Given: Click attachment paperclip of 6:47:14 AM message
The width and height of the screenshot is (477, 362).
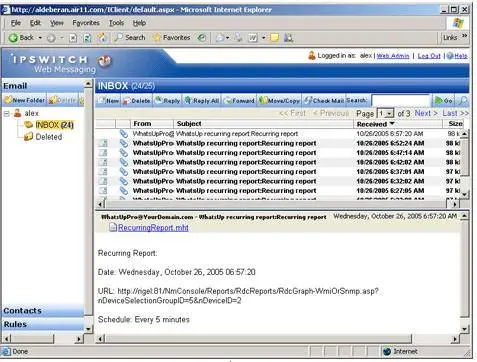Looking at the screenshot, I should (124, 153).
